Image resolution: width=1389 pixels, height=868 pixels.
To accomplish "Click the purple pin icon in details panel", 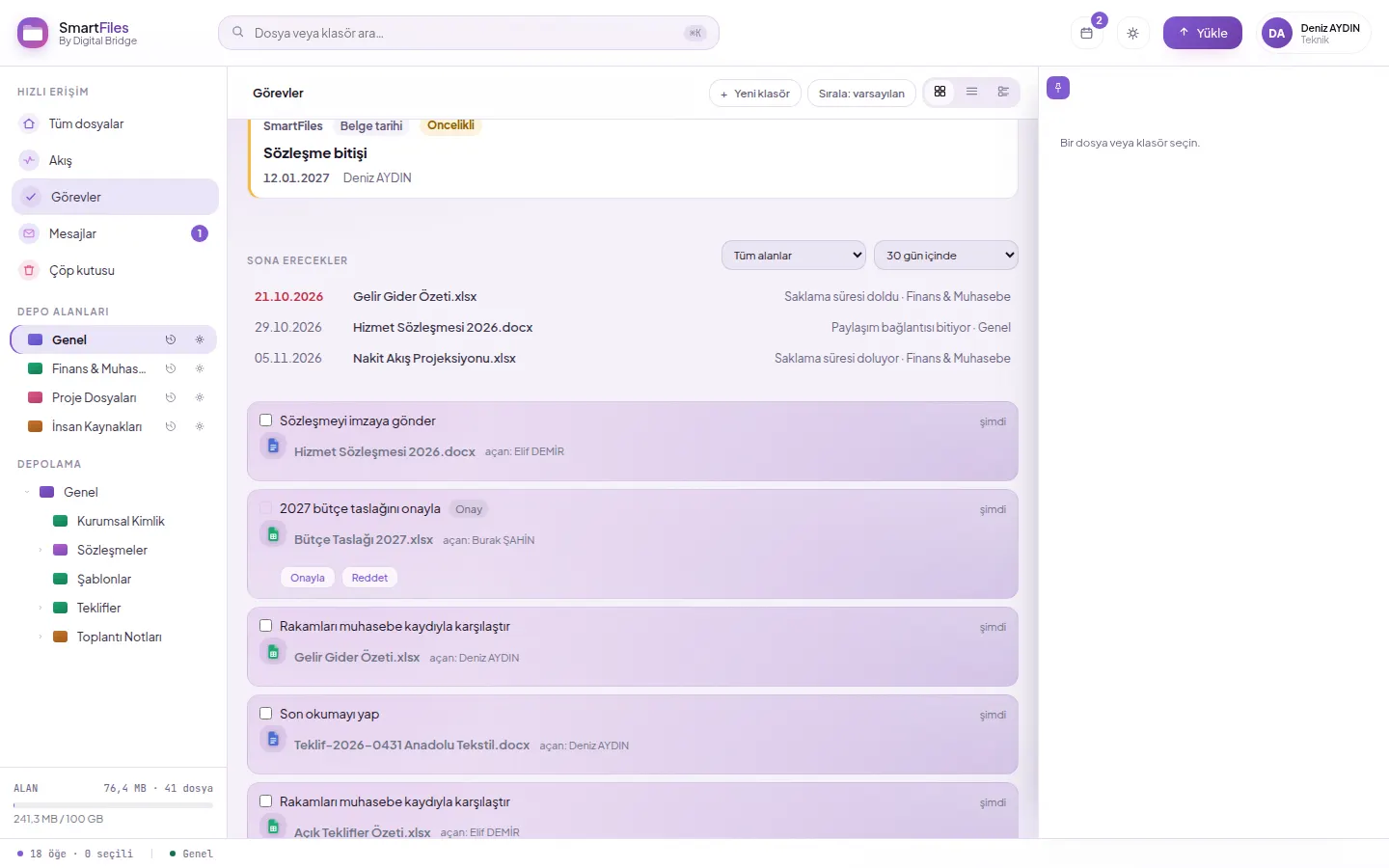I will pos(1058,88).
